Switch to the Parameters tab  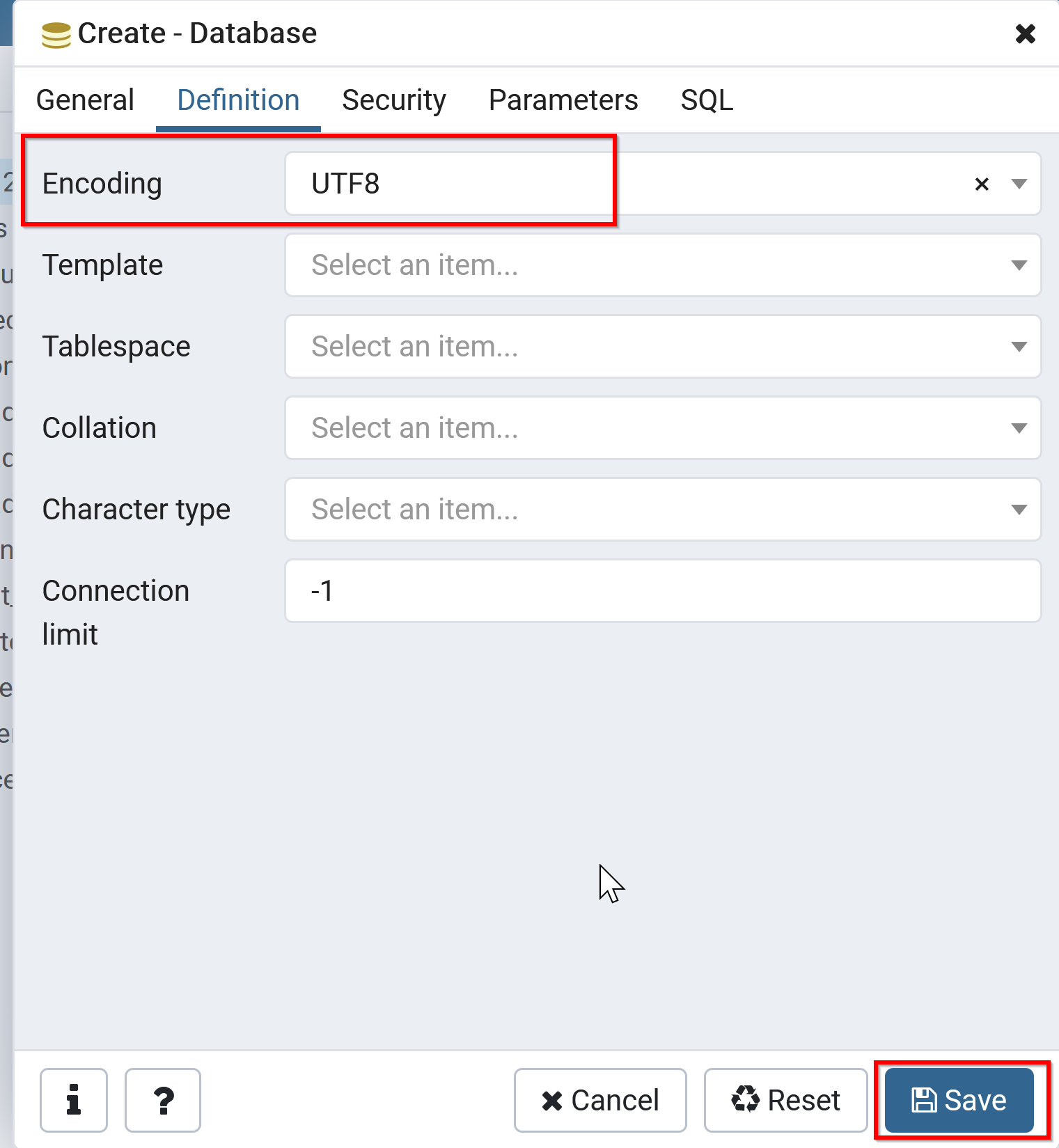[563, 100]
